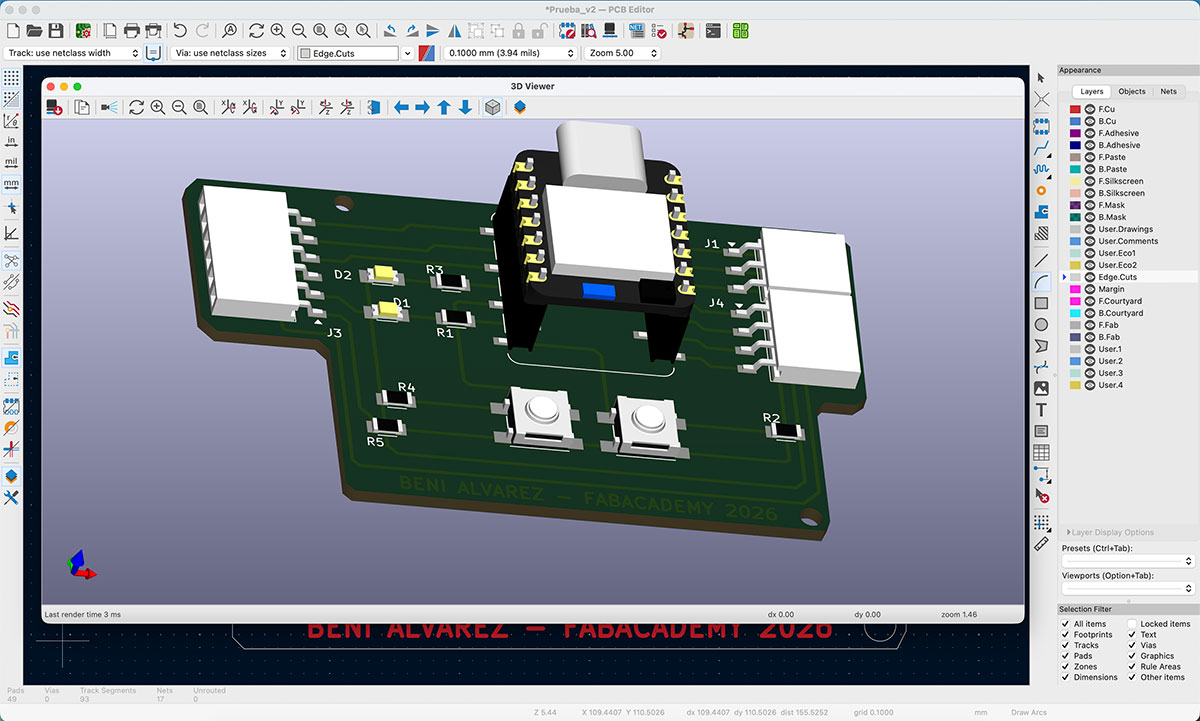Uncheck All items in Selection Filter
The height and width of the screenshot is (721, 1200).
pos(1066,624)
